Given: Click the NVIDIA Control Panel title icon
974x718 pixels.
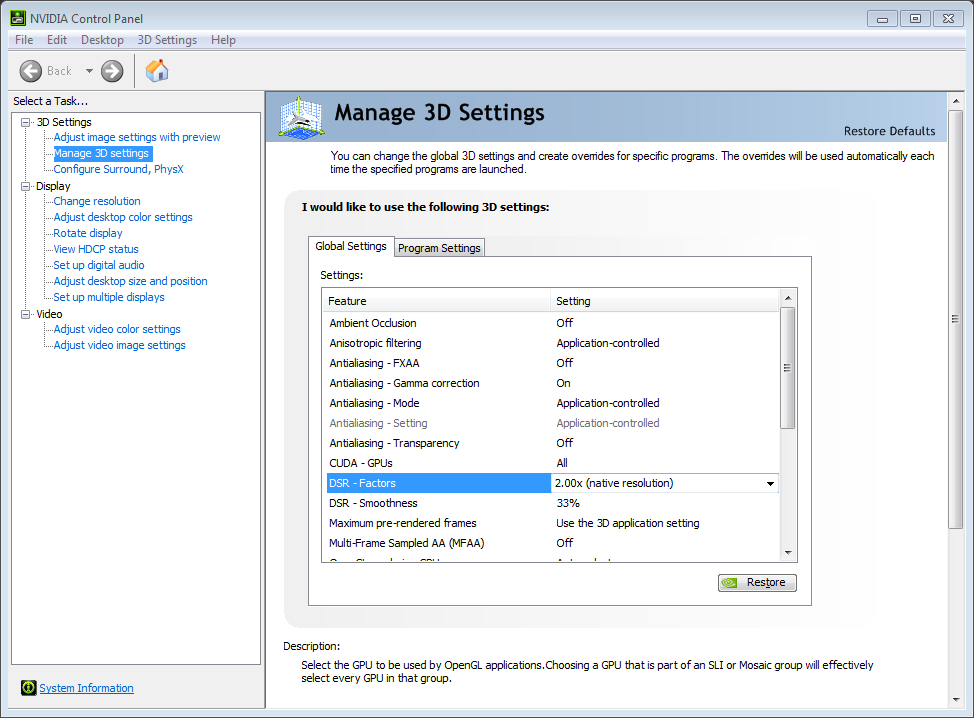Looking at the screenshot, I should coord(18,18).
